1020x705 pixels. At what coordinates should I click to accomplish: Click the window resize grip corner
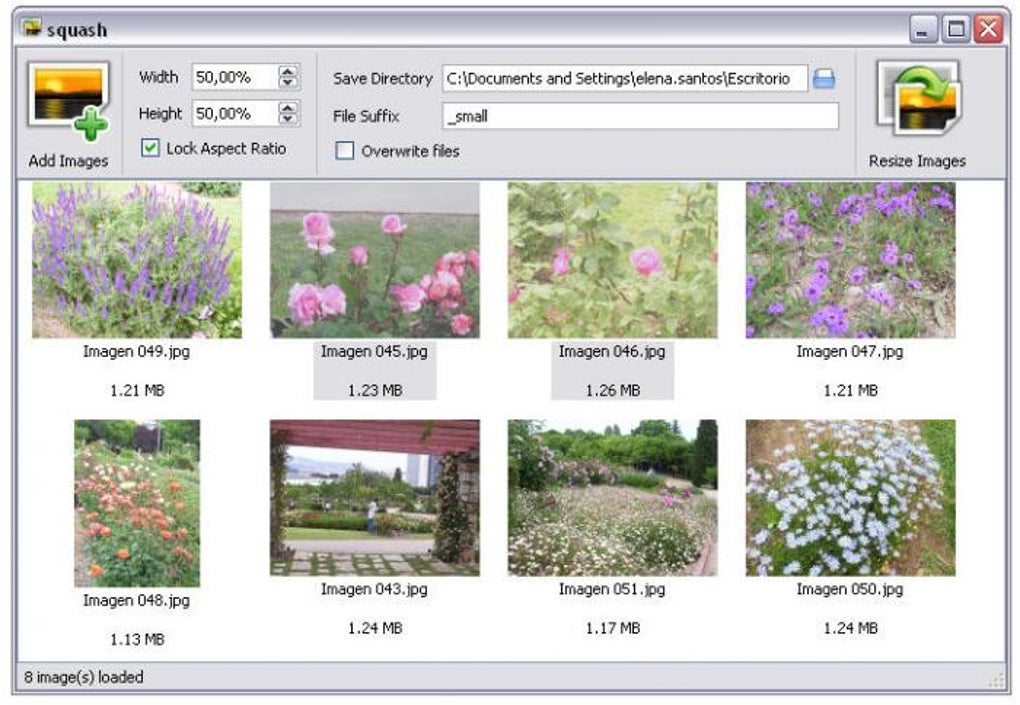coord(996,680)
